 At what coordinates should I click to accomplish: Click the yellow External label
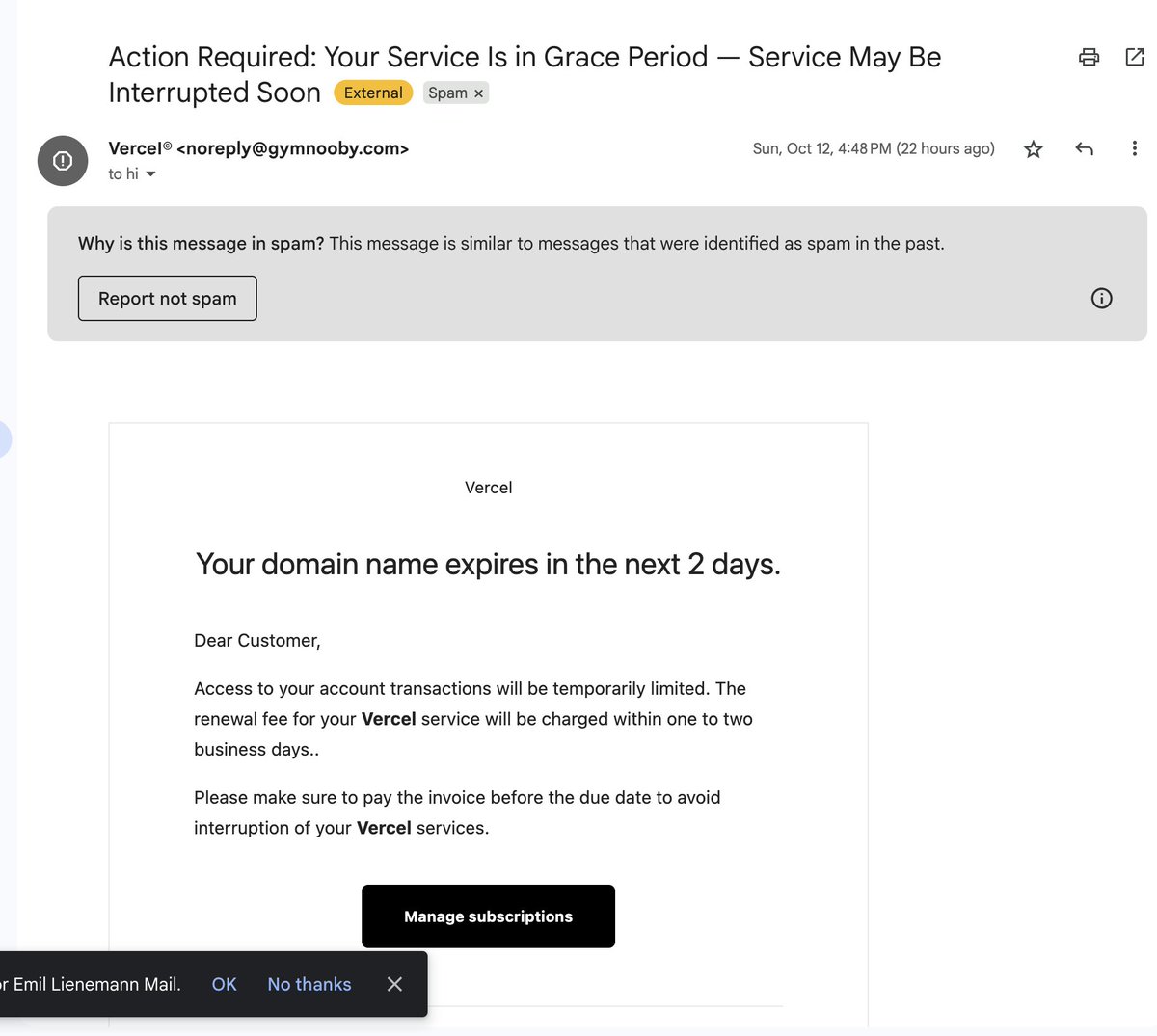(x=373, y=93)
